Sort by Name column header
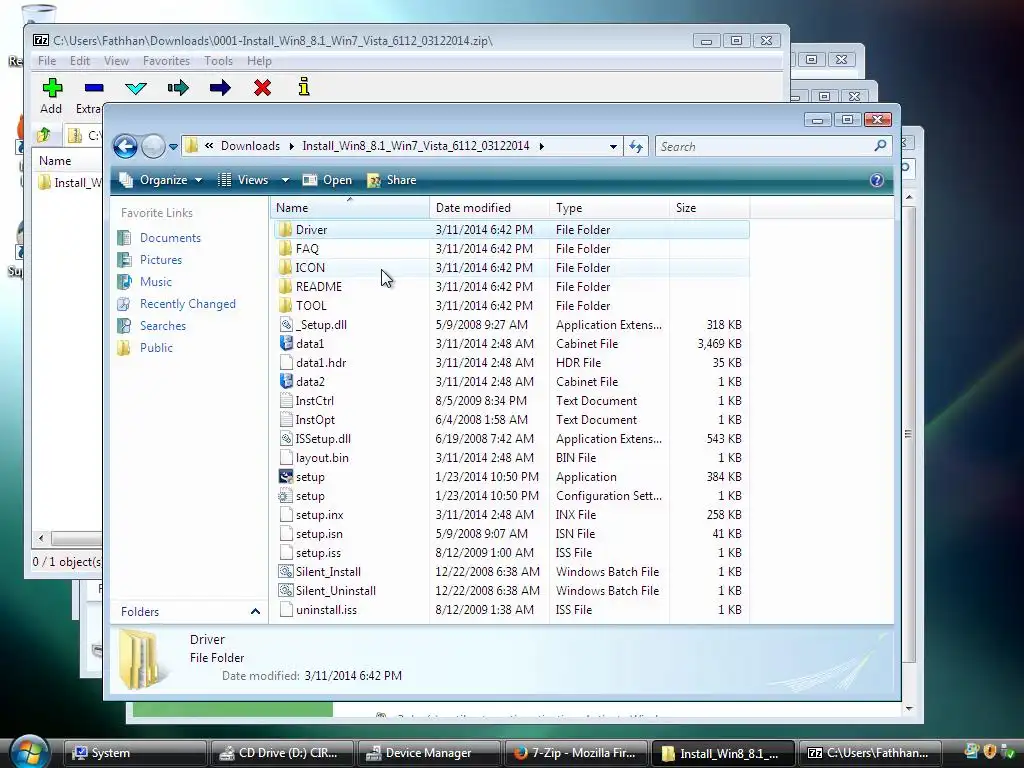 (x=350, y=208)
